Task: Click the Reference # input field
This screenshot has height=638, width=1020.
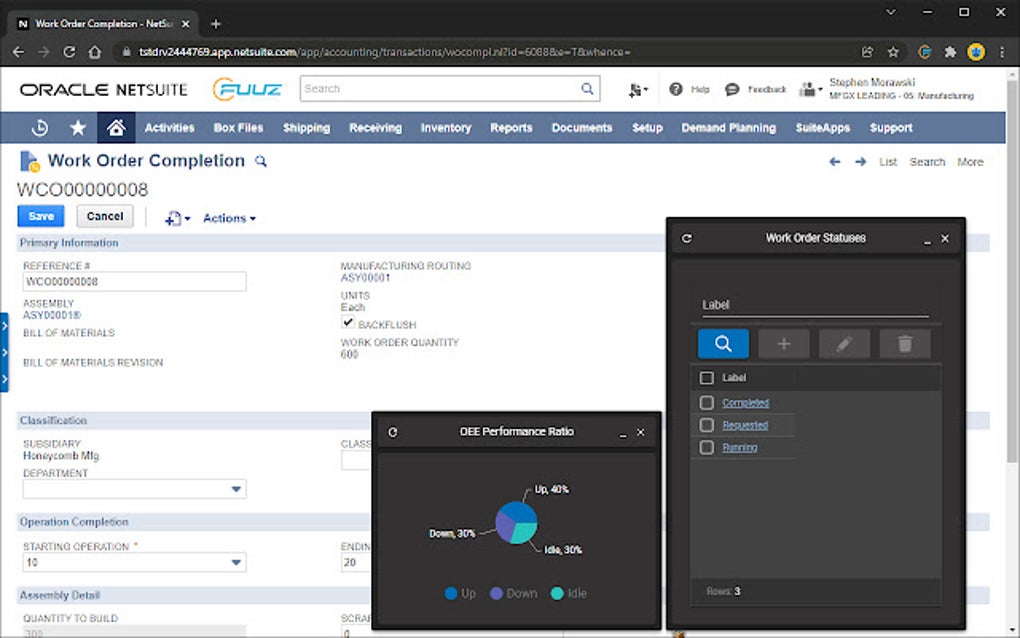Action: 134,282
